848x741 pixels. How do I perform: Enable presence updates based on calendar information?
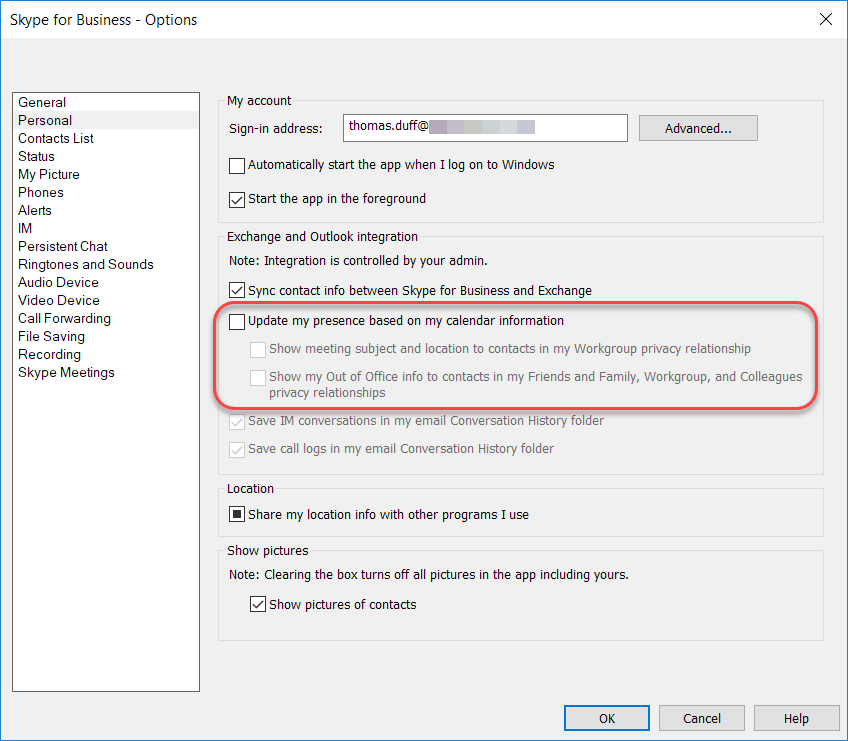(237, 321)
